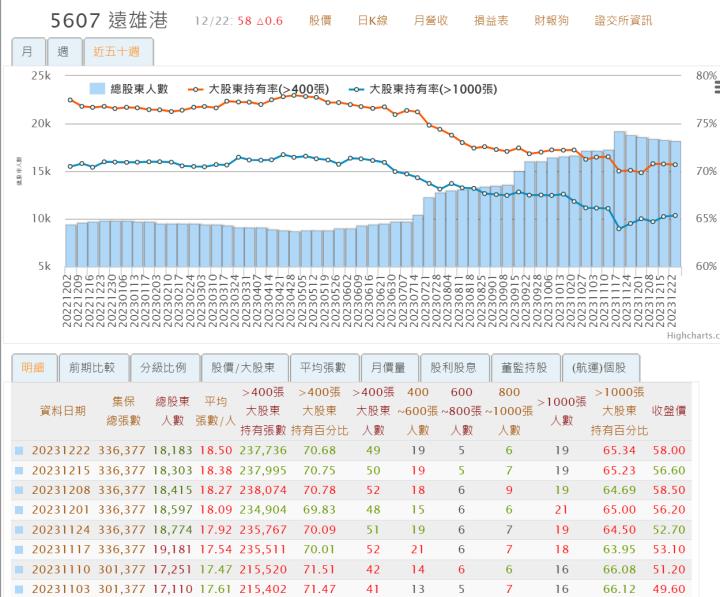Image resolution: width=720 pixels, height=597 pixels.
Task: Click the tallest shareholder bar at 20231117
Action: (x=619, y=199)
